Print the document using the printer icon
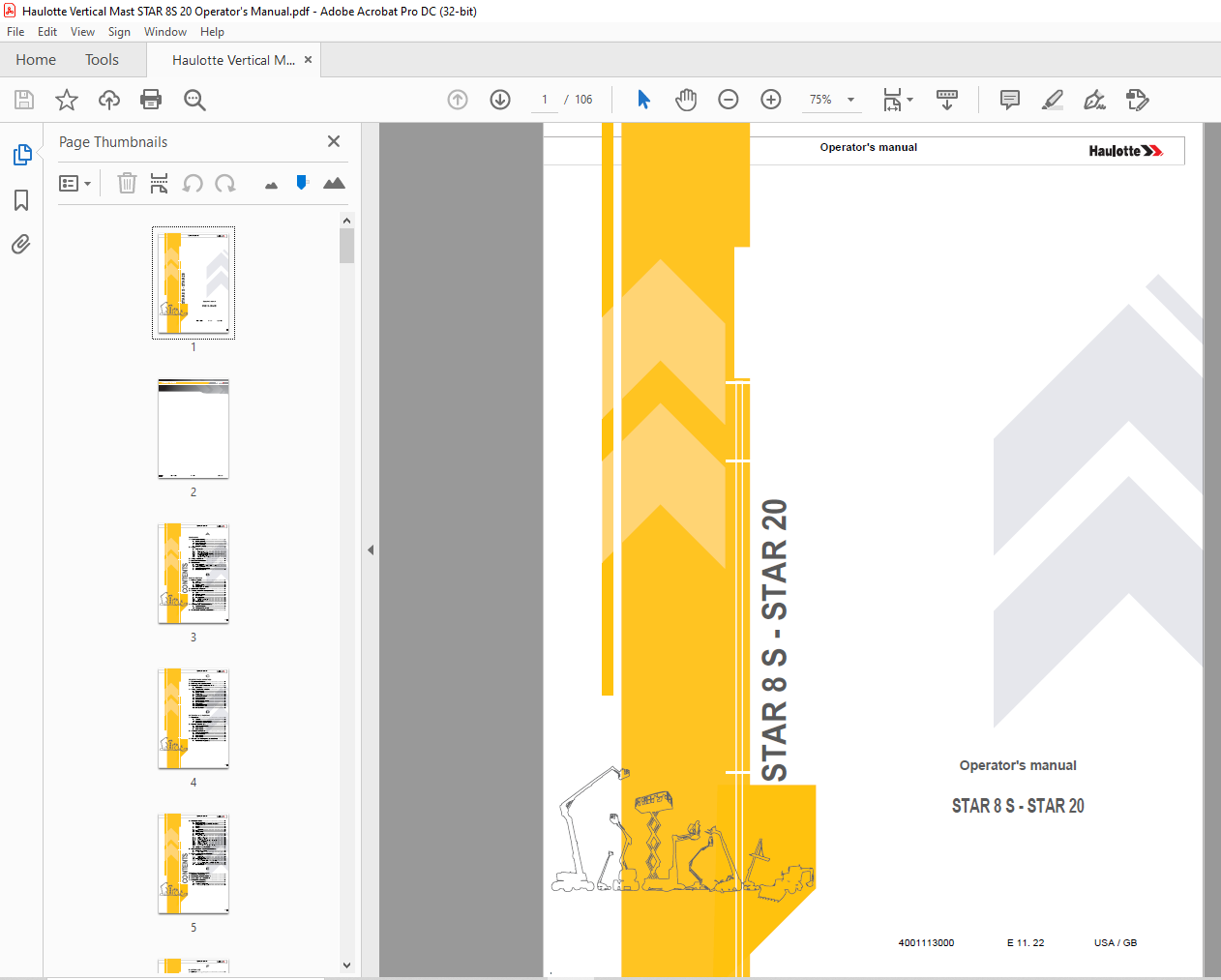 (151, 100)
